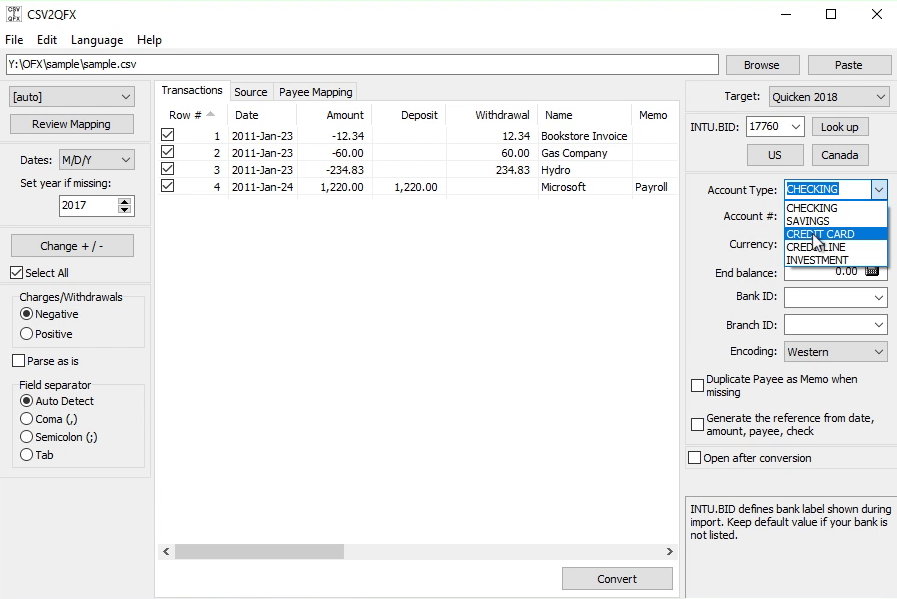The image size is (897, 599).
Task: Open the Dates format M/D/Y dropdown
Action: [x=97, y=160]
